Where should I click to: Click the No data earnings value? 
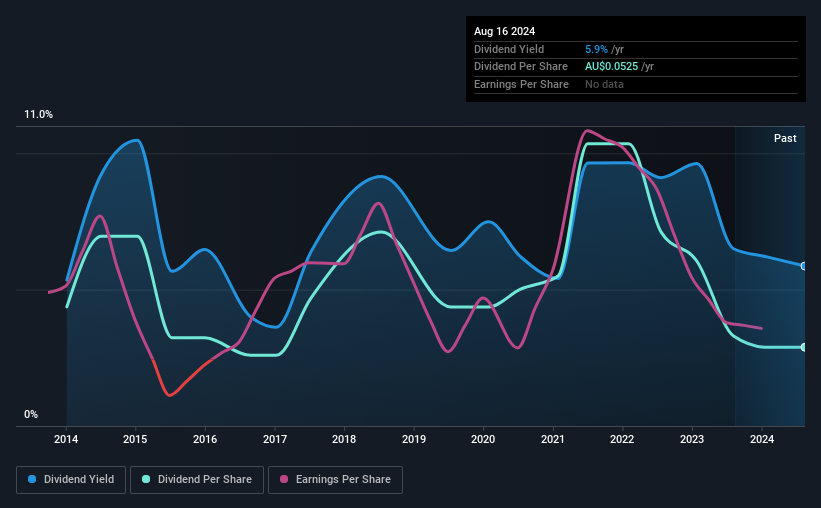pos(604,84)
